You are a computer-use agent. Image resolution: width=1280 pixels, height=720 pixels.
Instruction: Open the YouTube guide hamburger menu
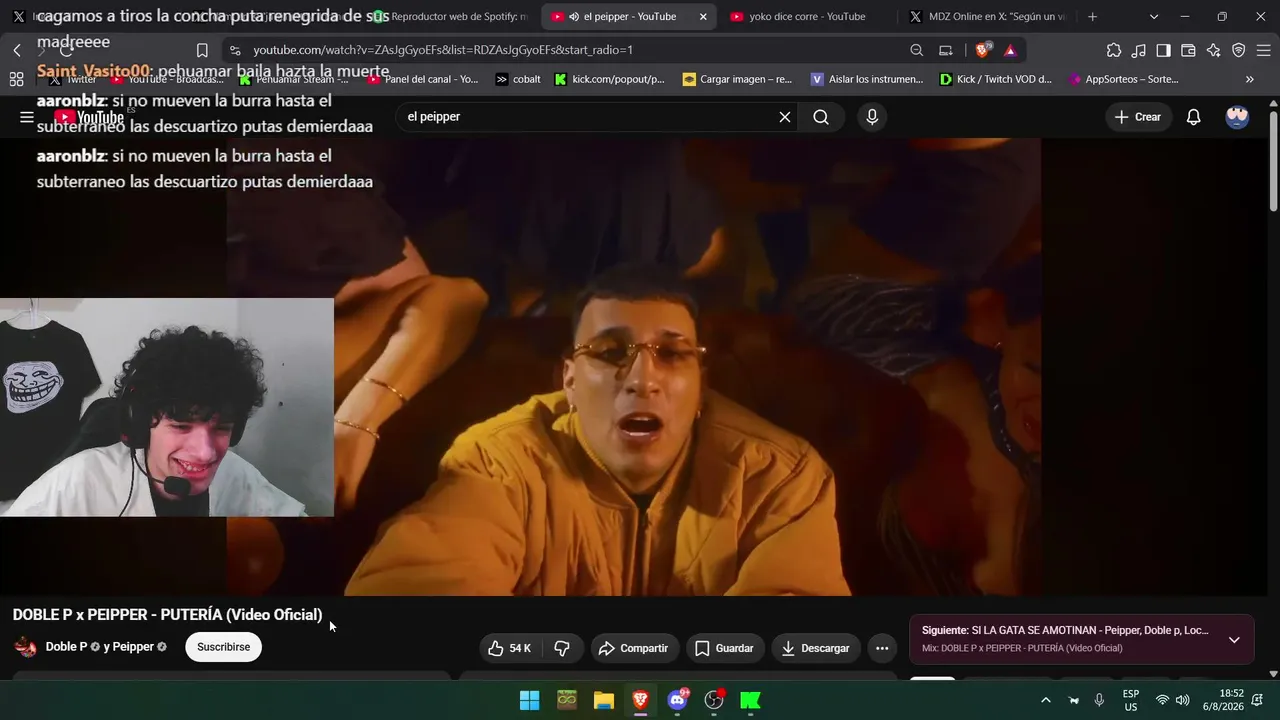(27, 117)
